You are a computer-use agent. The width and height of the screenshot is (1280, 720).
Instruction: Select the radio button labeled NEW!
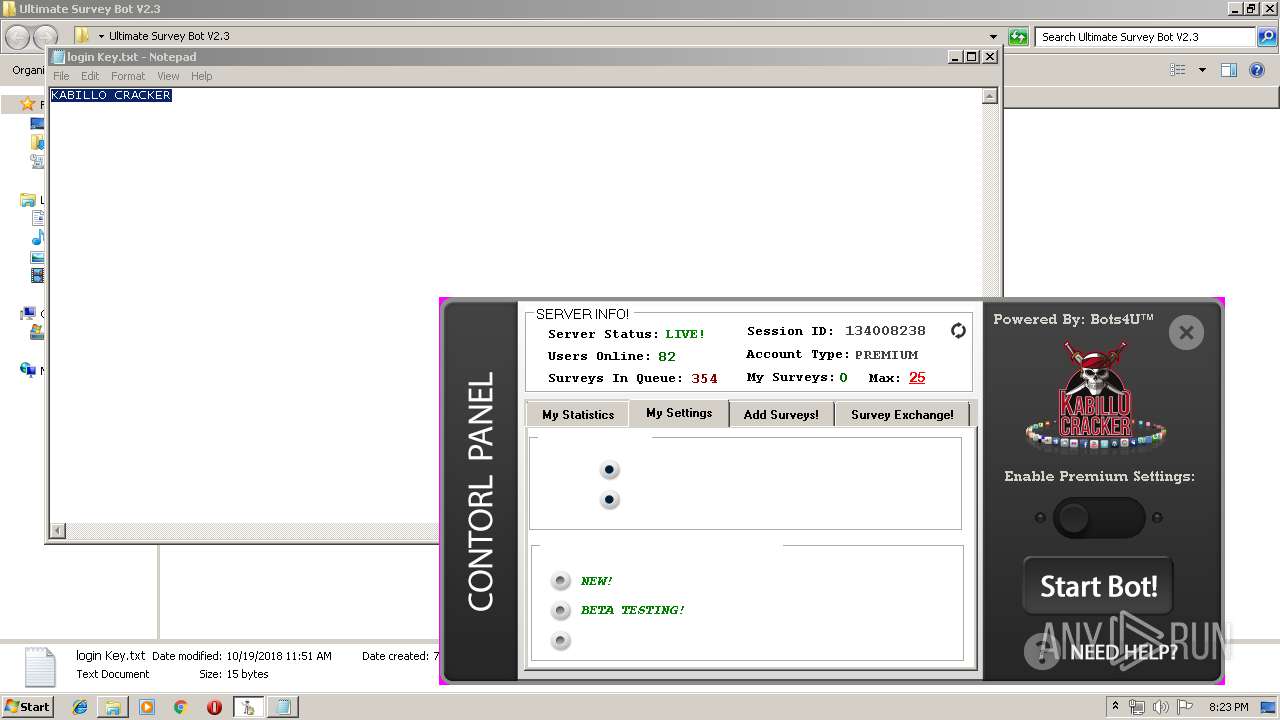coord(561,581)
